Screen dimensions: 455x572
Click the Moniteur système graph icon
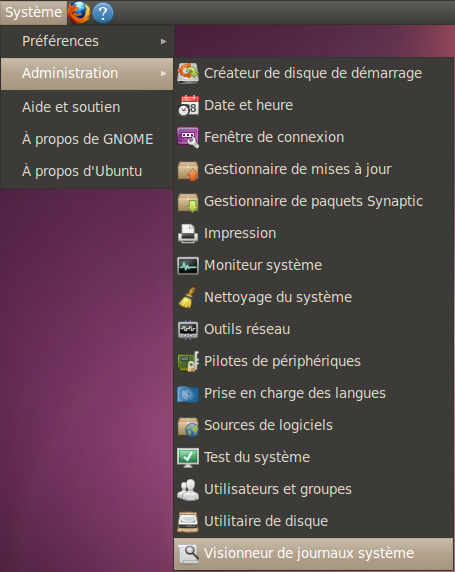click(188, 266)
